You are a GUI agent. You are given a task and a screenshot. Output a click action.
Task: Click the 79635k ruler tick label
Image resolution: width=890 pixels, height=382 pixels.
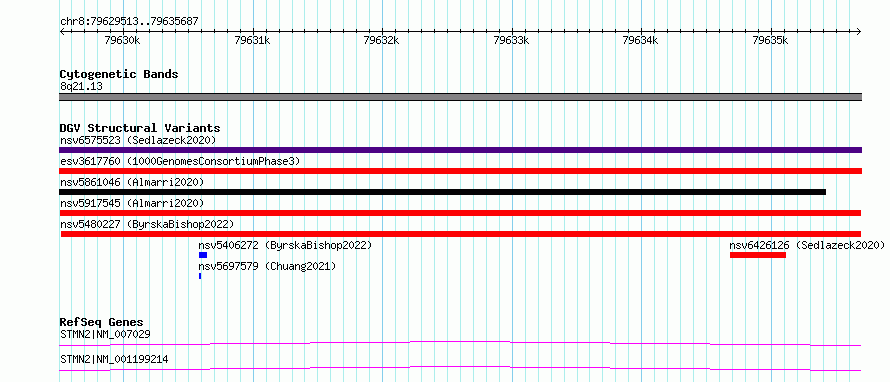[771, 40]
